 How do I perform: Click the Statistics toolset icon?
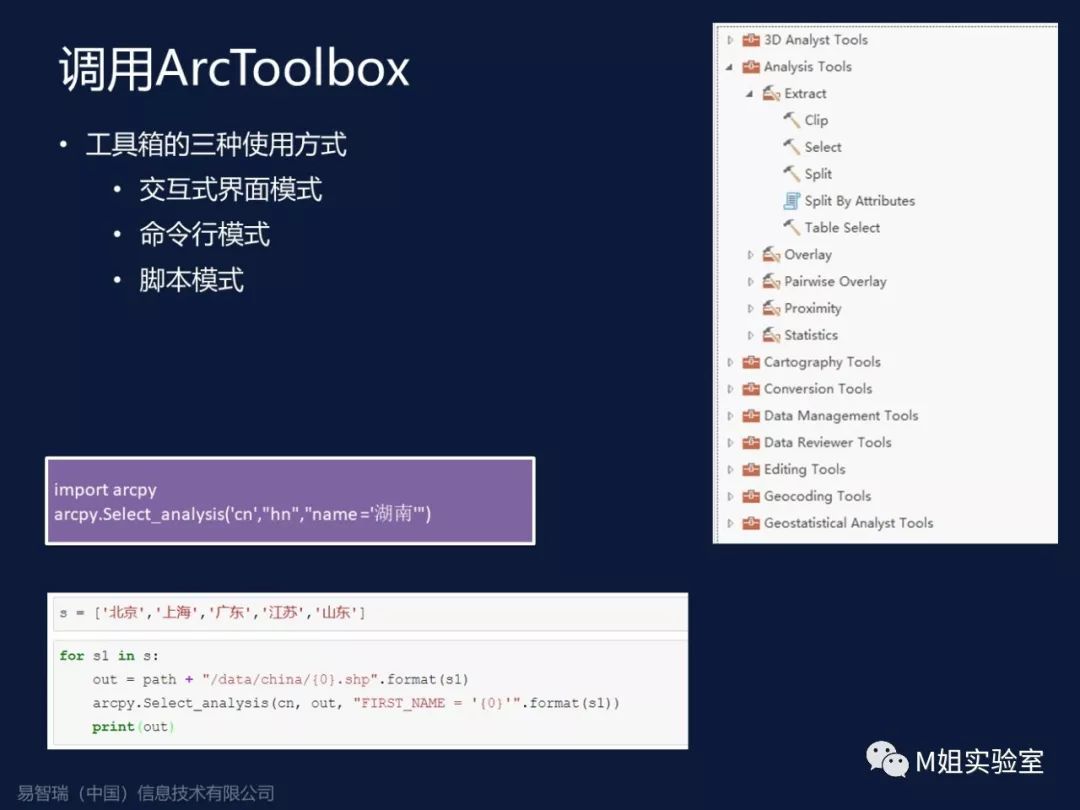(x=771, y=335)
